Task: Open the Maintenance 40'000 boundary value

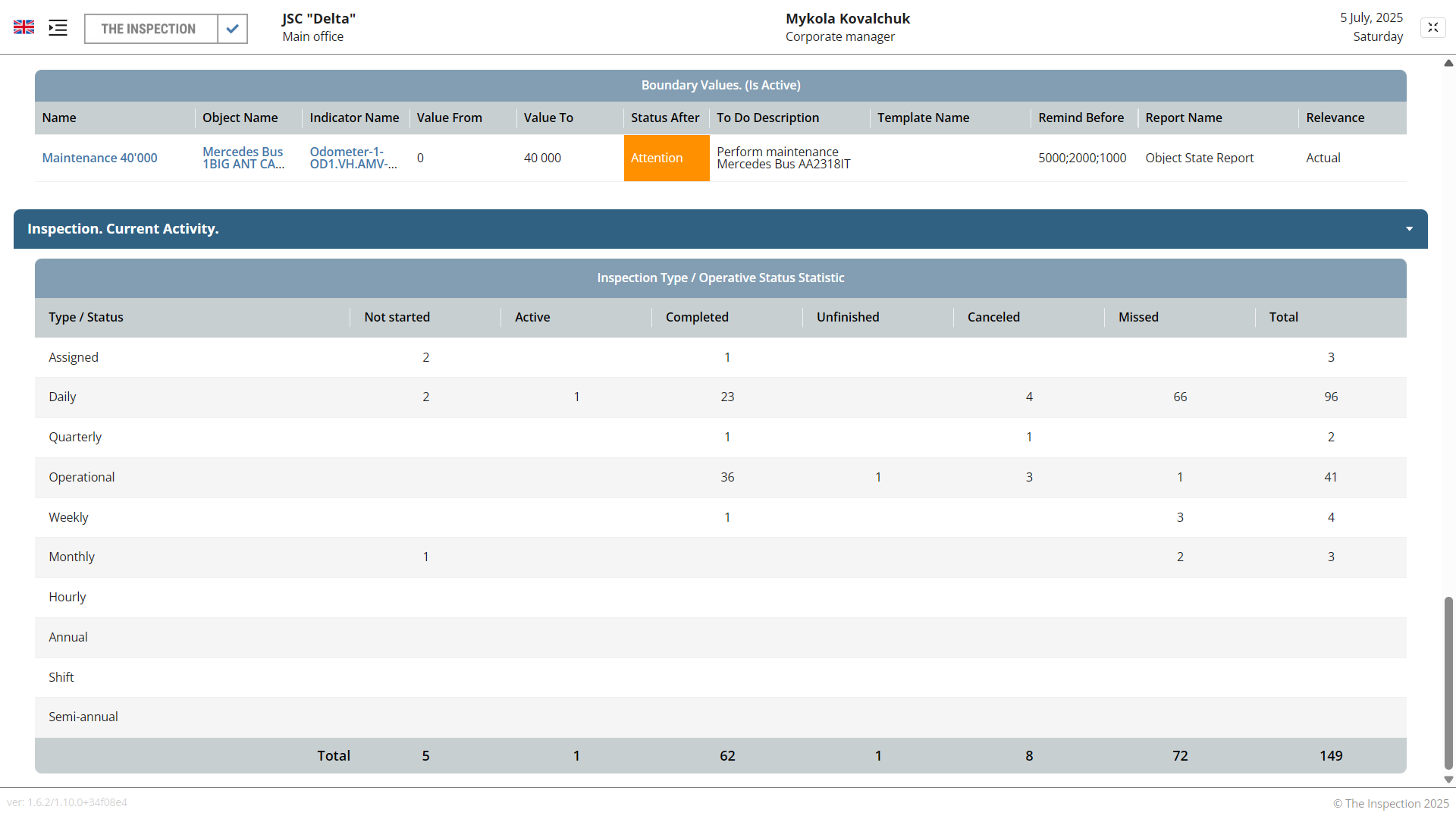Action: coord(99,158)
